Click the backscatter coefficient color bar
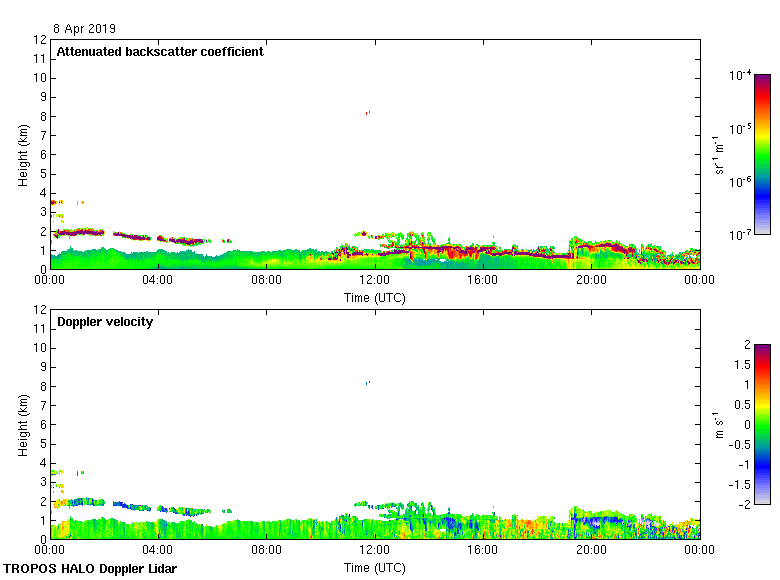Image resolution: width=780 pixels, height=580 pixels. 762,154
